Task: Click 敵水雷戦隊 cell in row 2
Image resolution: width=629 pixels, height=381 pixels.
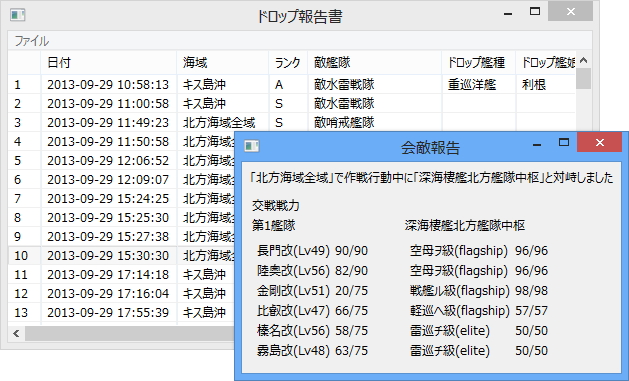Action: tap(375, 103)
